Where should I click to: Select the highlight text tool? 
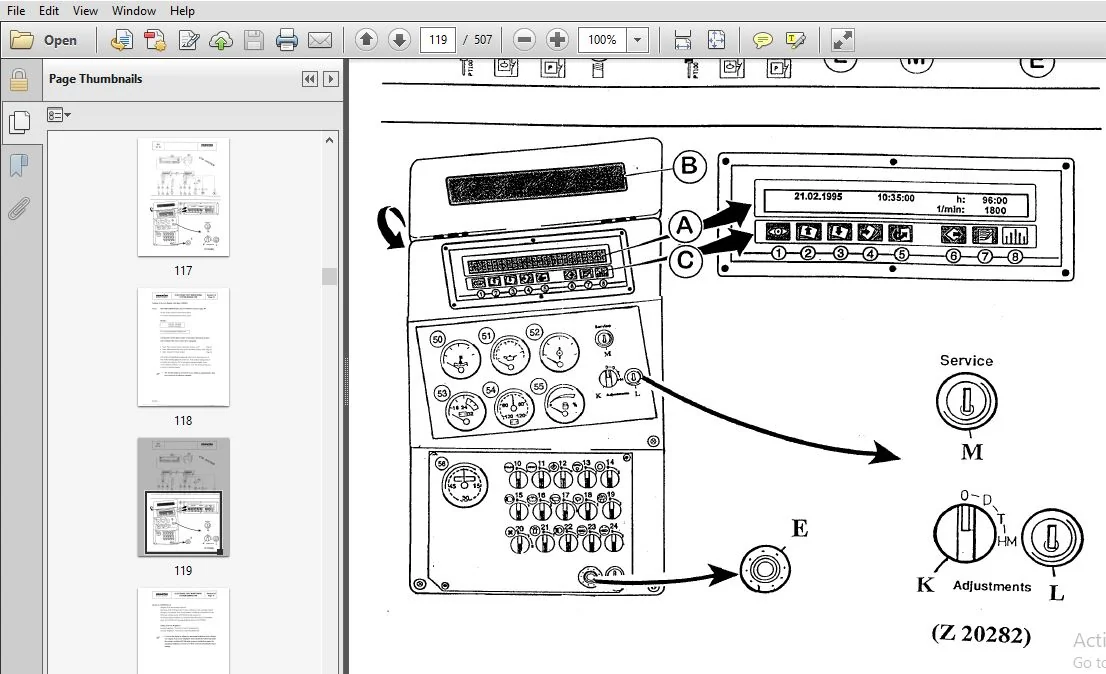click(x=796, y=40)
